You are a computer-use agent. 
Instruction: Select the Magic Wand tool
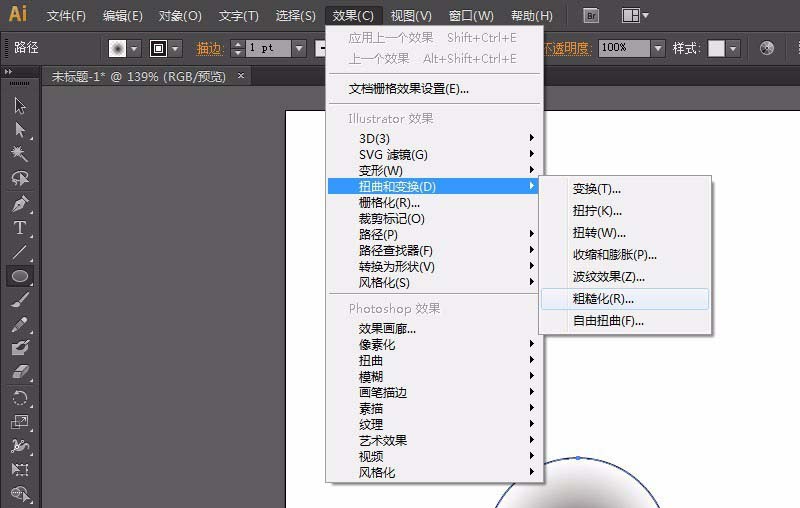[x=20, y=154]
